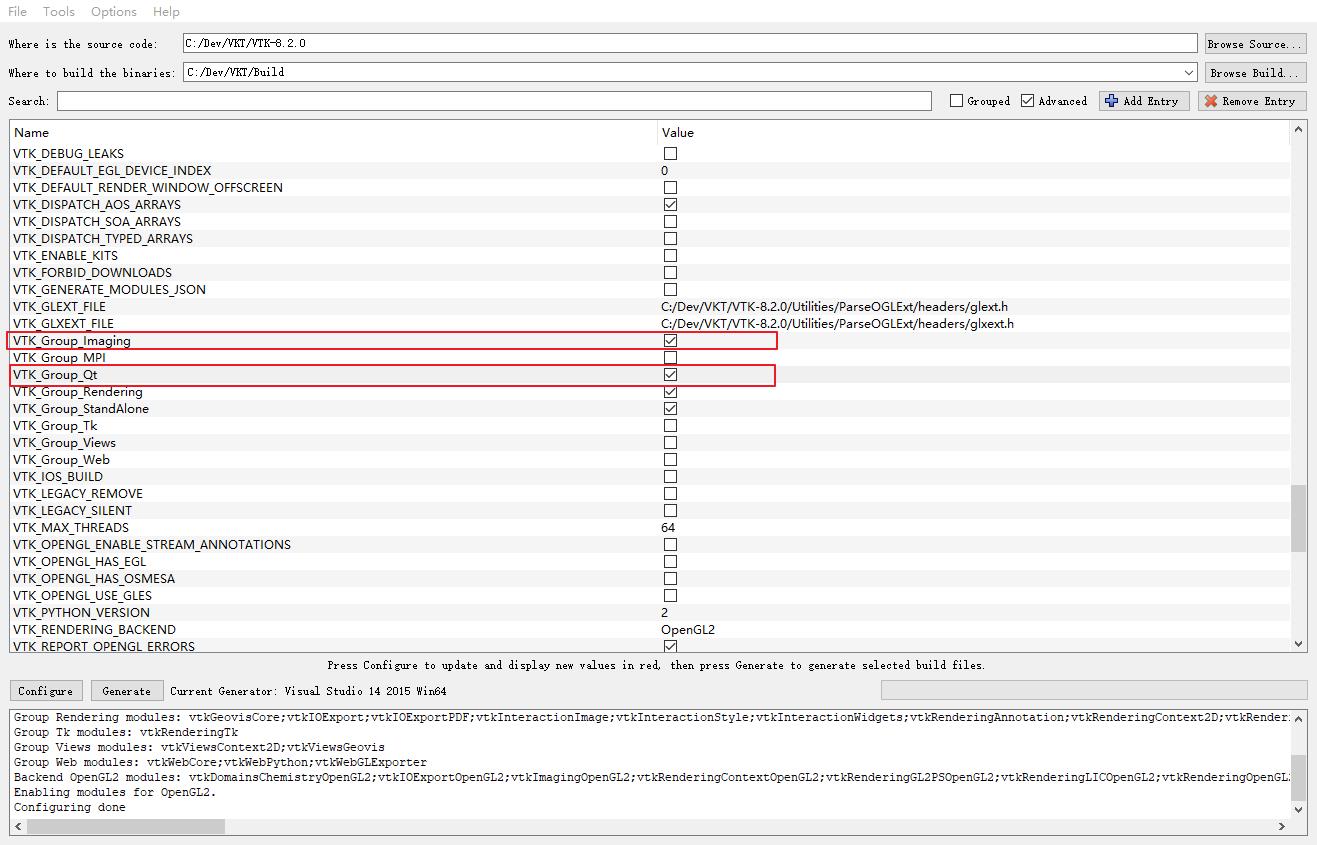Enable VTK_Group_MPI checkbox
Screen dimensions: 1317x845
point(670,358)
